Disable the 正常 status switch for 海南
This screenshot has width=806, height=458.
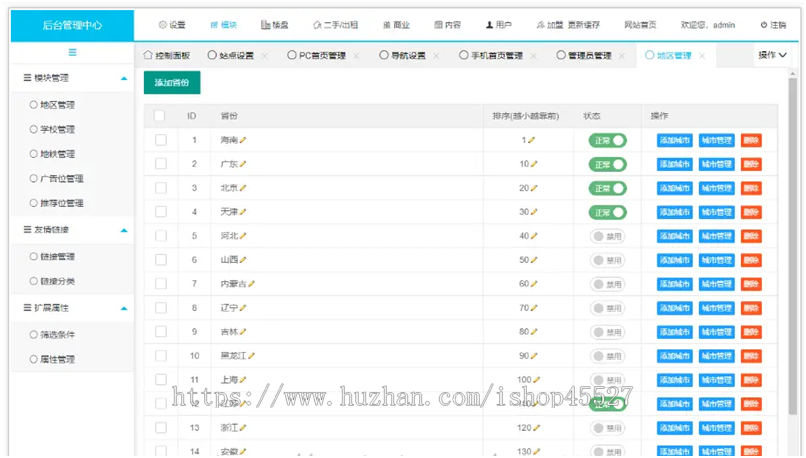pyautogui.click(x=608, y=140)
